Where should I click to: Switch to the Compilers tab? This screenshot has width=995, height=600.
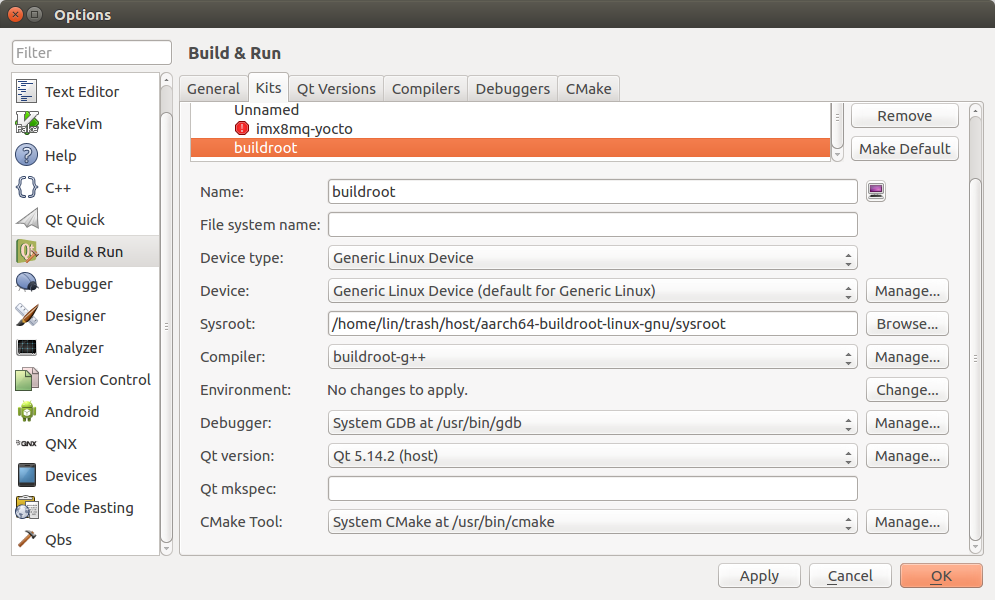[x=426, y=88]
